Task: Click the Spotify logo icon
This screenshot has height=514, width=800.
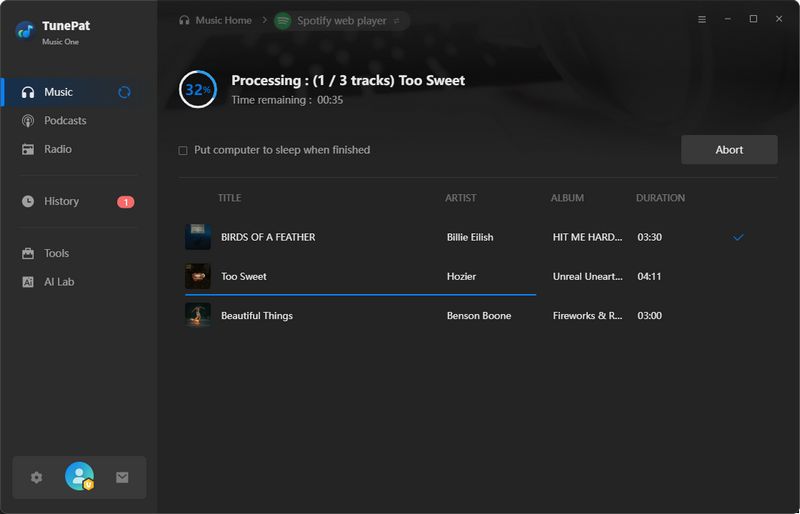Action: [283, 21]
